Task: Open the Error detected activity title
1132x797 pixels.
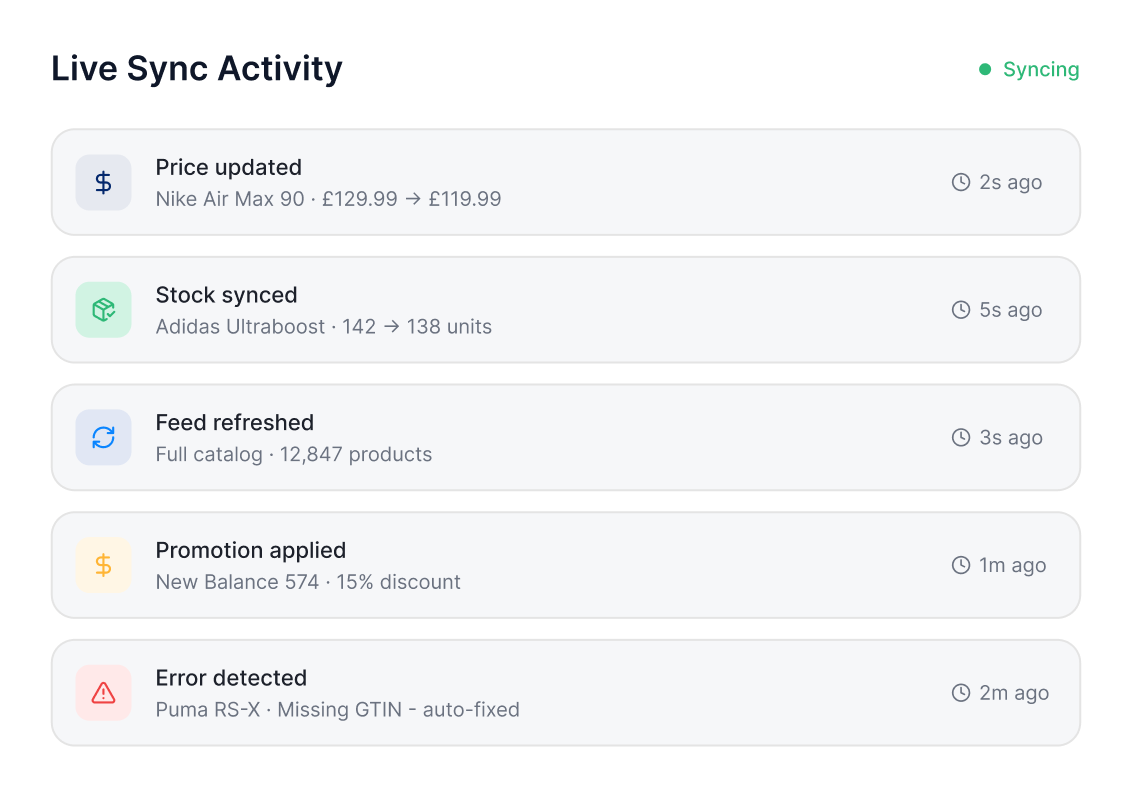Action: click(231, 678)
